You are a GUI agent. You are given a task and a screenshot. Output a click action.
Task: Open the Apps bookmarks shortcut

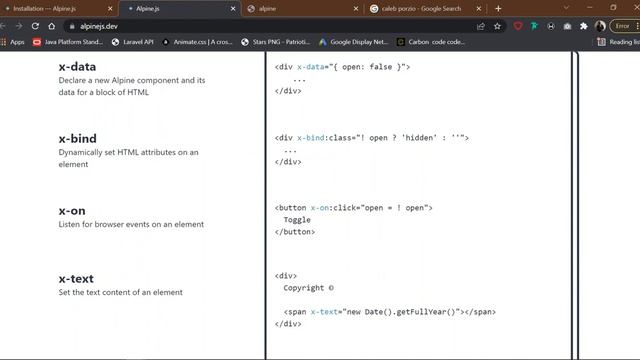point(13,42)
